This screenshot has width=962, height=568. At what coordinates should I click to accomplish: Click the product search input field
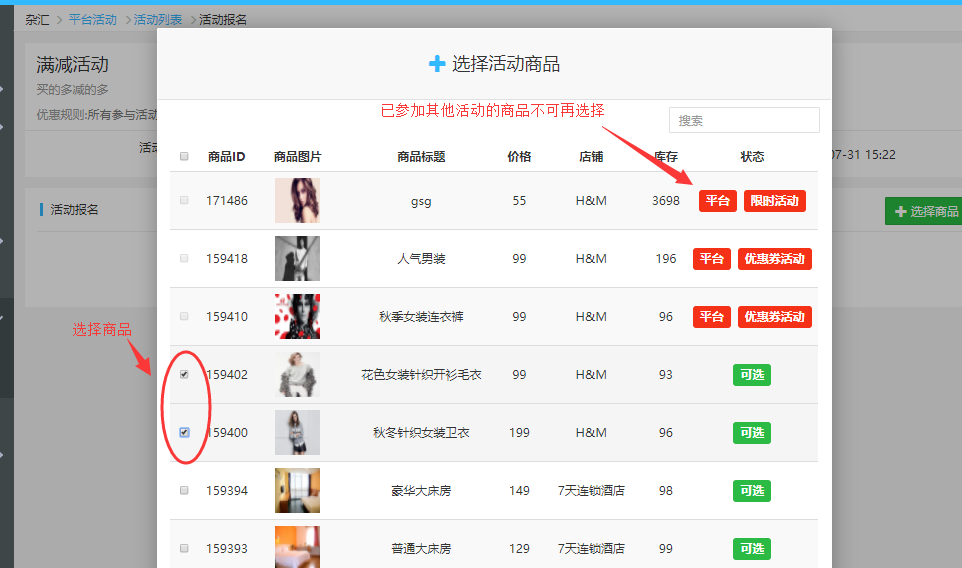(744, 120)
